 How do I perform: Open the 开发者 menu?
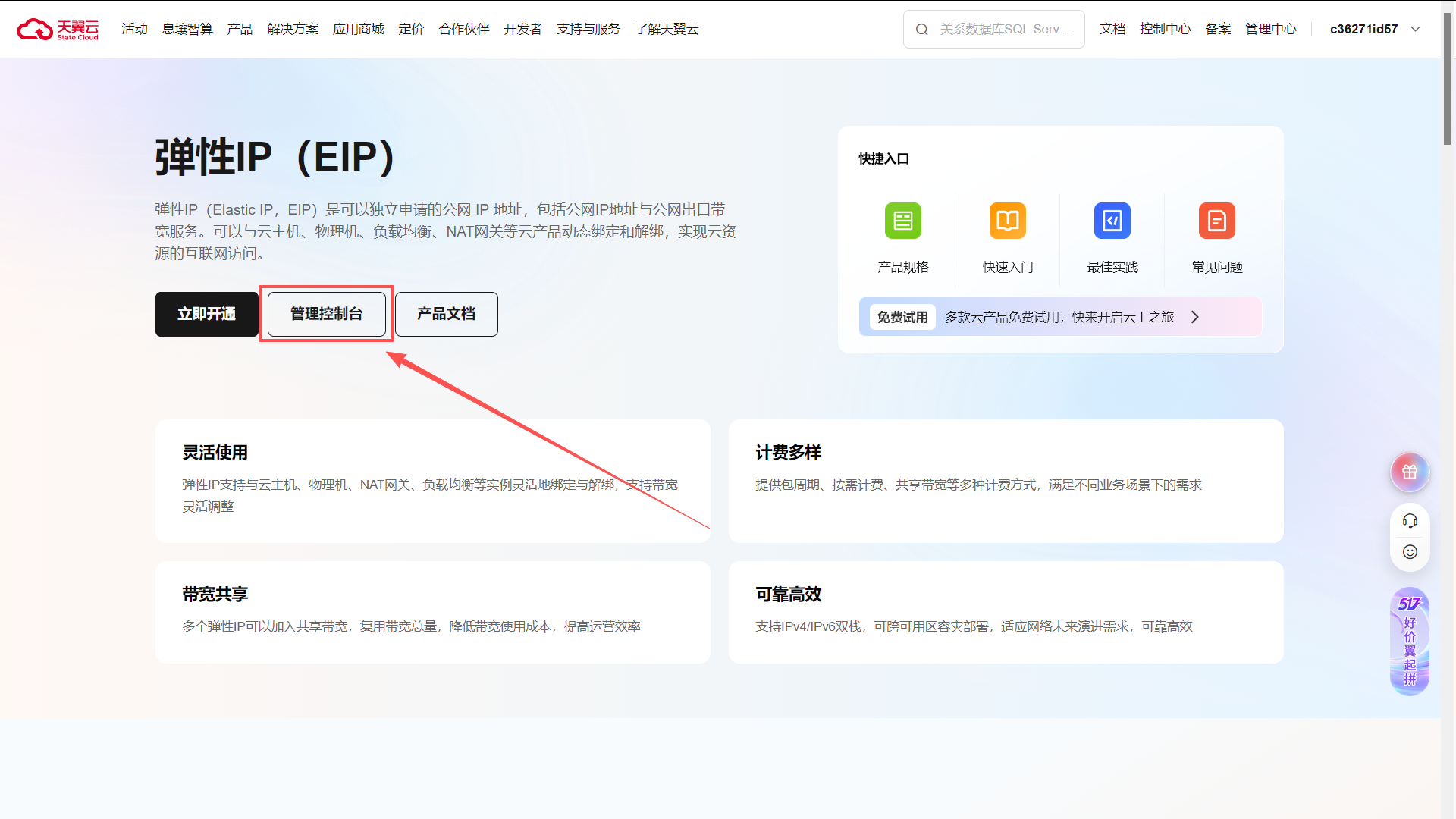click(523, 29)
